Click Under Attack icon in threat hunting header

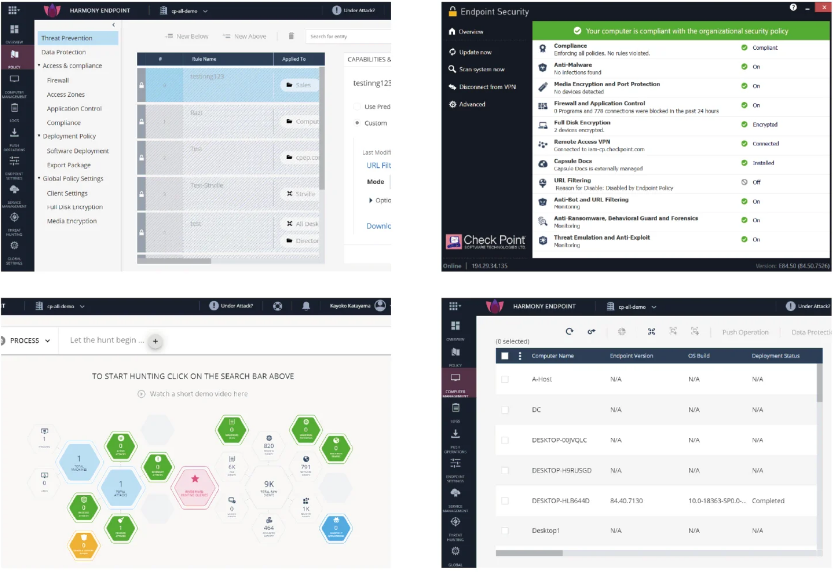(214, 305)
